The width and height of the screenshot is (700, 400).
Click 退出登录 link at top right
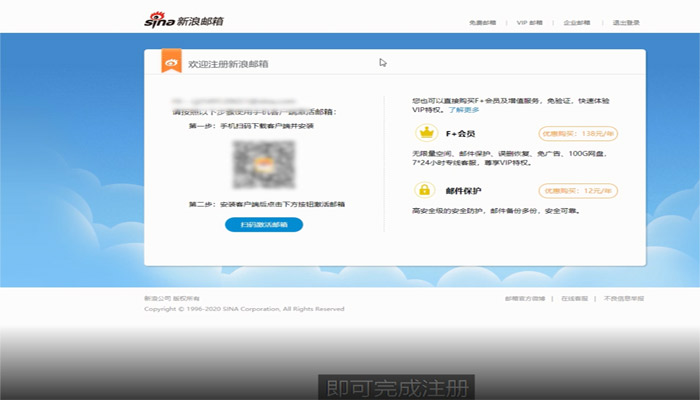626,23
